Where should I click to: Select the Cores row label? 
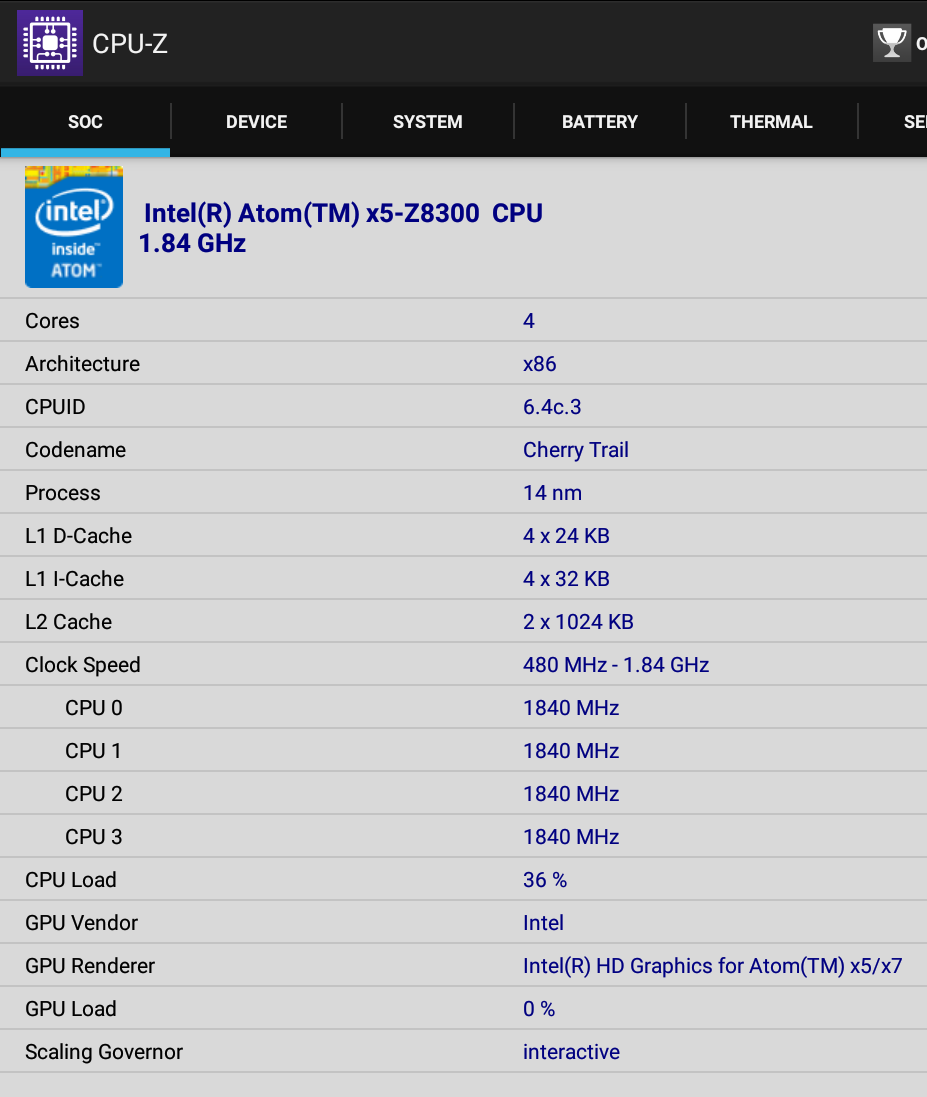[x=52, y=320]
